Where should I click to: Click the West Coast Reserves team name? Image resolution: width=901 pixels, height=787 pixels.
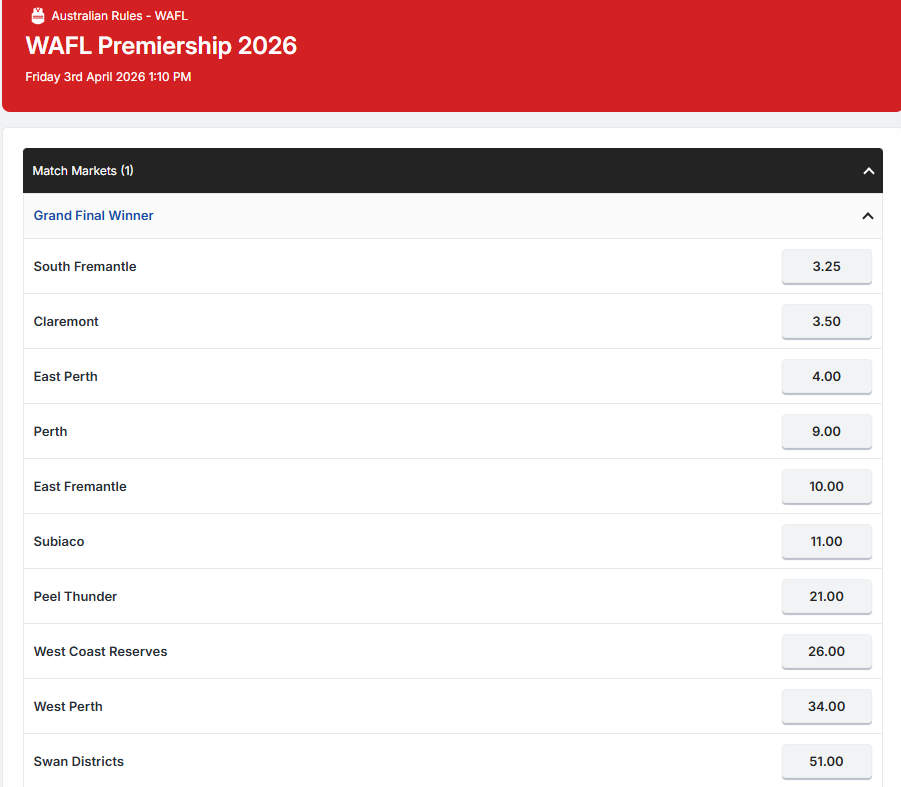pyautogui.click(x=100, y=652)
